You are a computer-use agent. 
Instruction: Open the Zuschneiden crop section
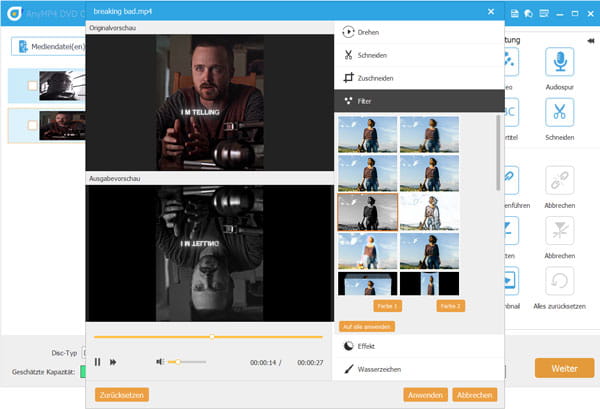tap(419, 78)
